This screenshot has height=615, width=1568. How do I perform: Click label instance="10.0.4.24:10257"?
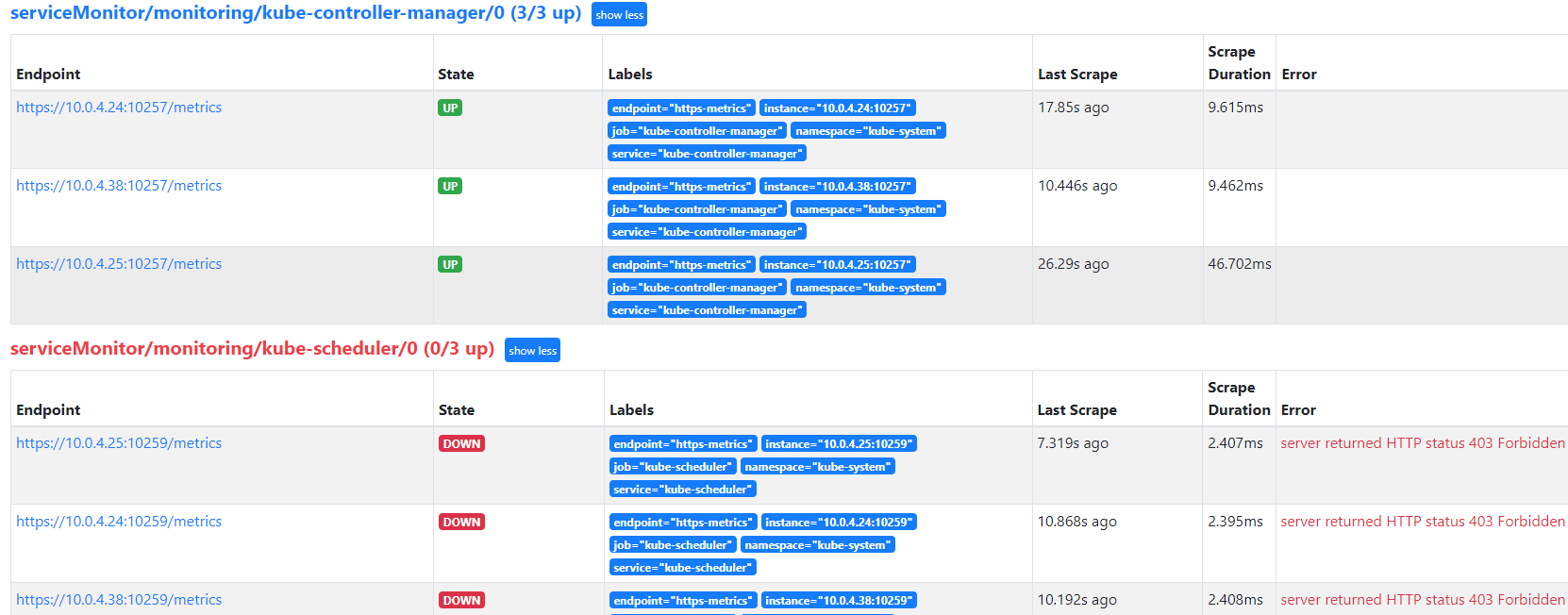(838, 108)
